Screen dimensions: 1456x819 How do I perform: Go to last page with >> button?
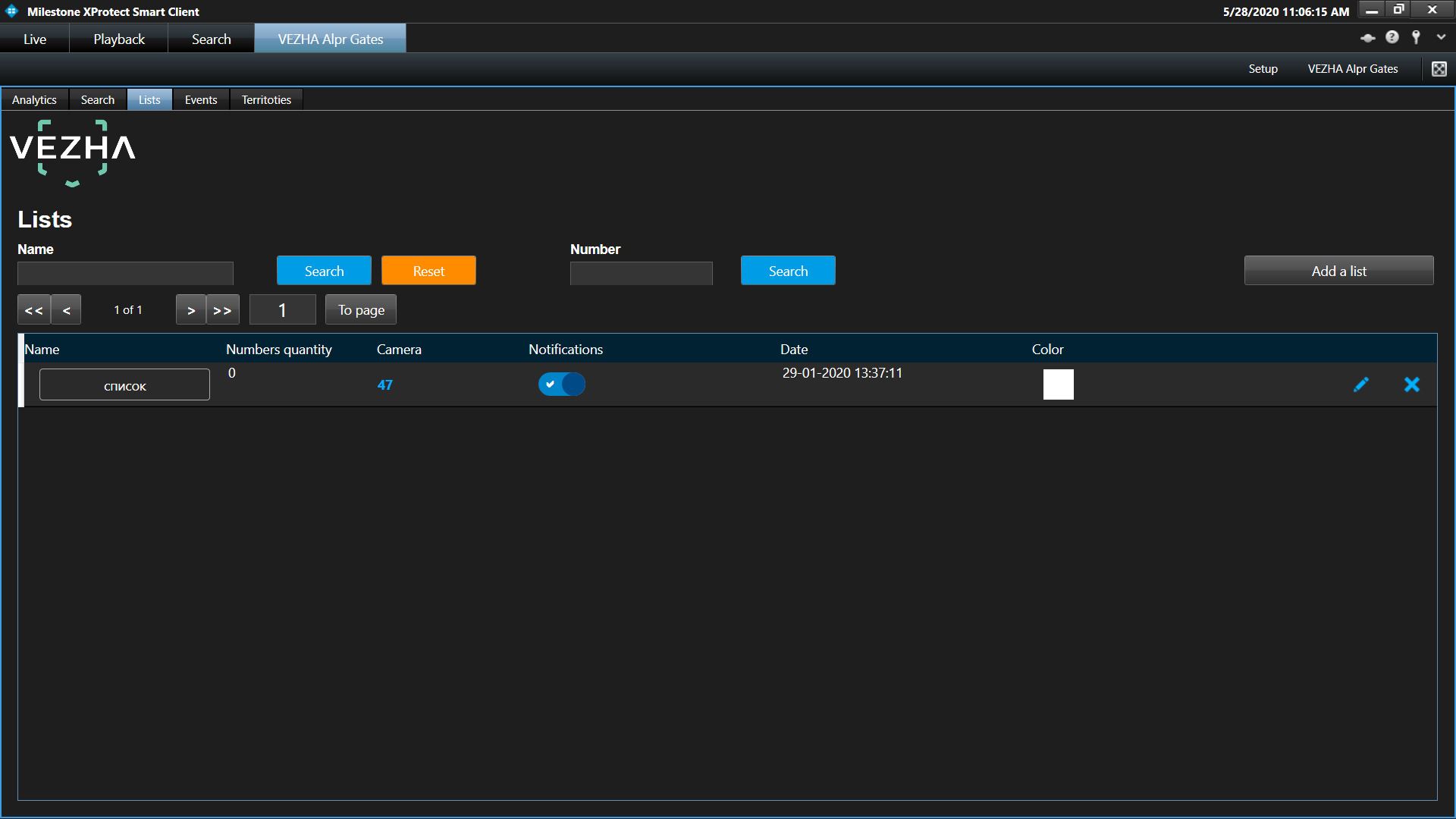point(223,309)
